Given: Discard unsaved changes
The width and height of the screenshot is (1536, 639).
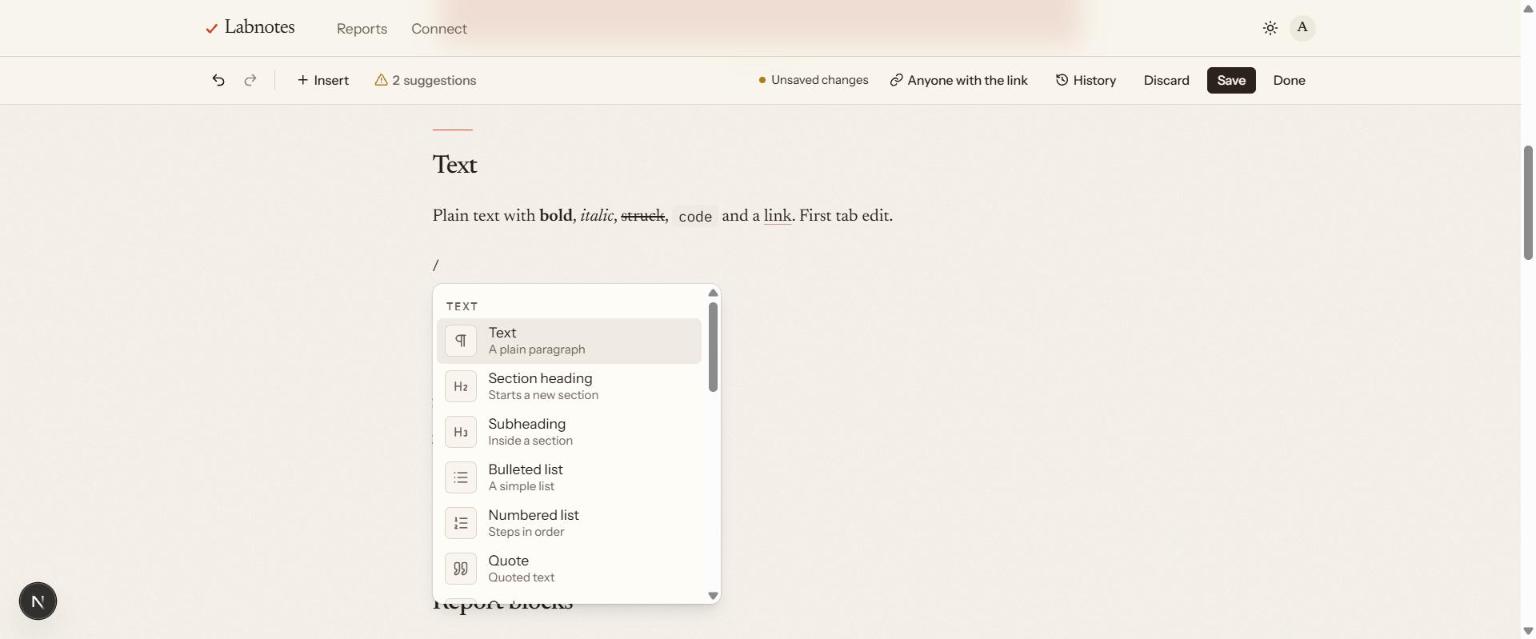Looking at the screenshot, I should [x=1166, y=80].
